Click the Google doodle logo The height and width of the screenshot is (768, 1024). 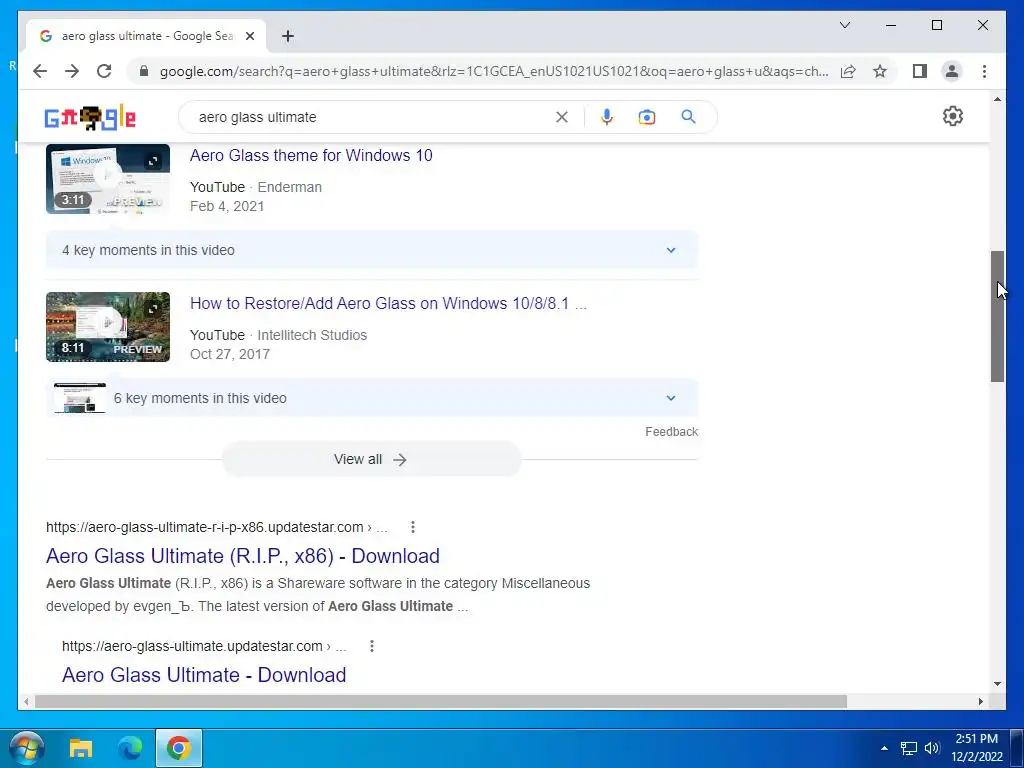click(x=90, y=118)
